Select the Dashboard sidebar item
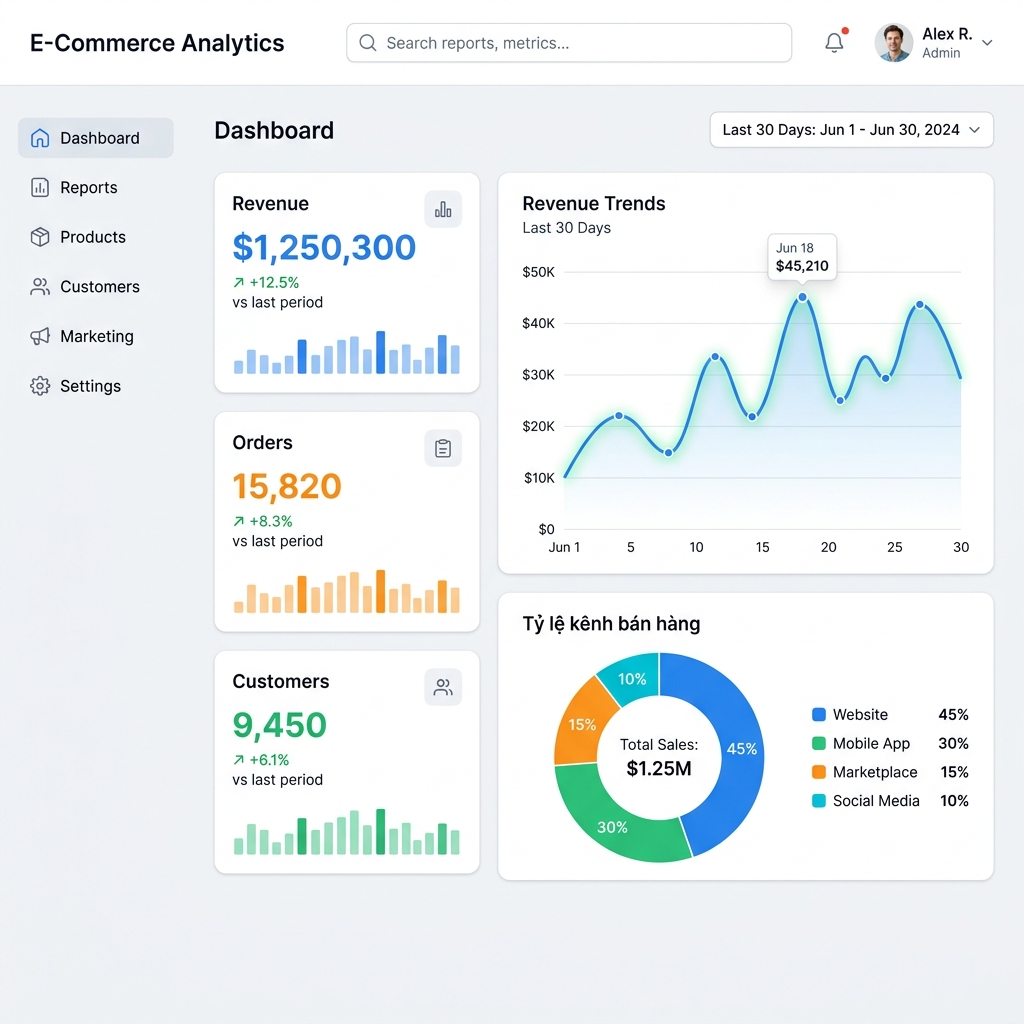This screenshot has height=1024, width=1024. pyautogui.click(x=96, y=138)
